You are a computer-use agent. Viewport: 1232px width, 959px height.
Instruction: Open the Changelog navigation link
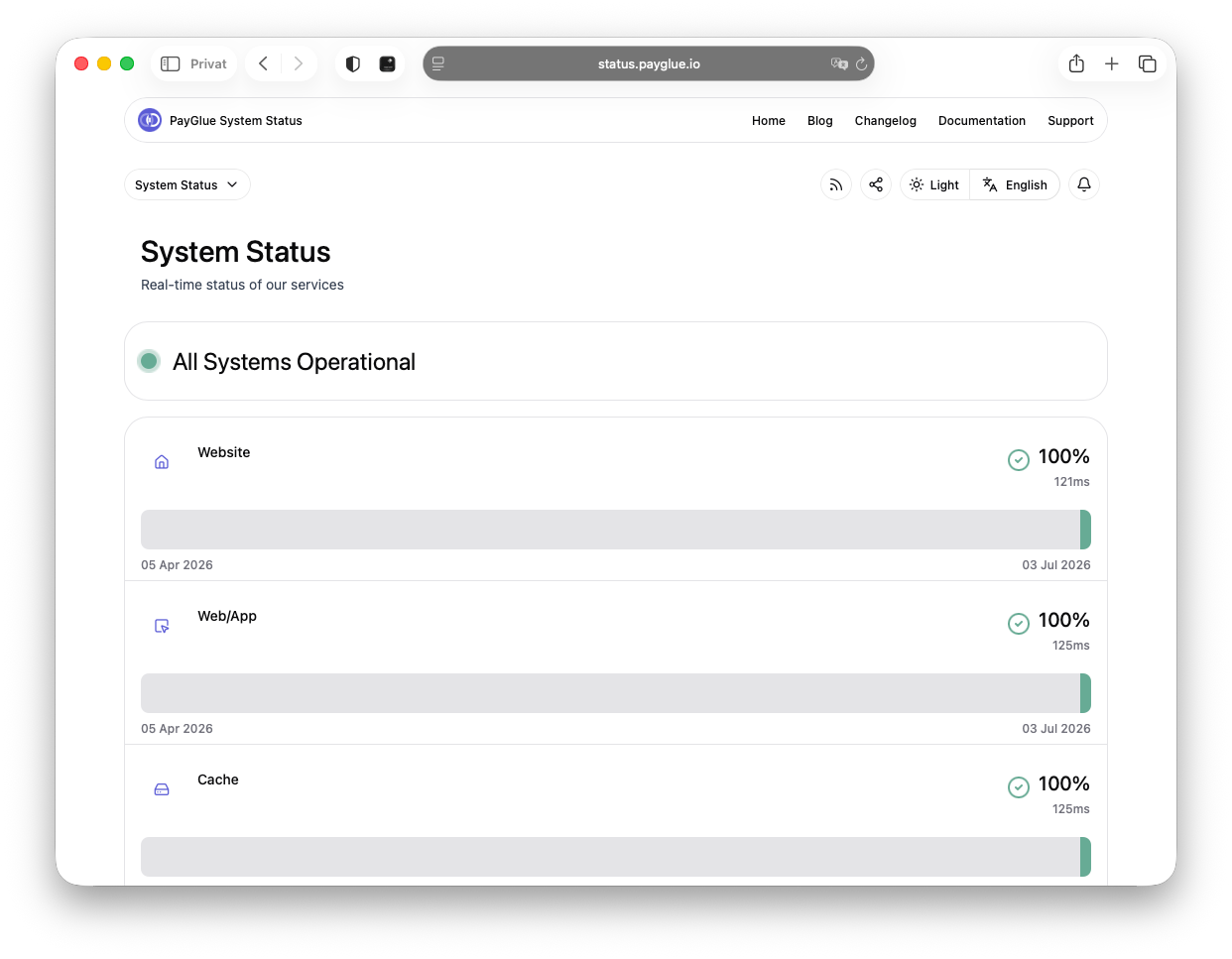pos(886,120)
